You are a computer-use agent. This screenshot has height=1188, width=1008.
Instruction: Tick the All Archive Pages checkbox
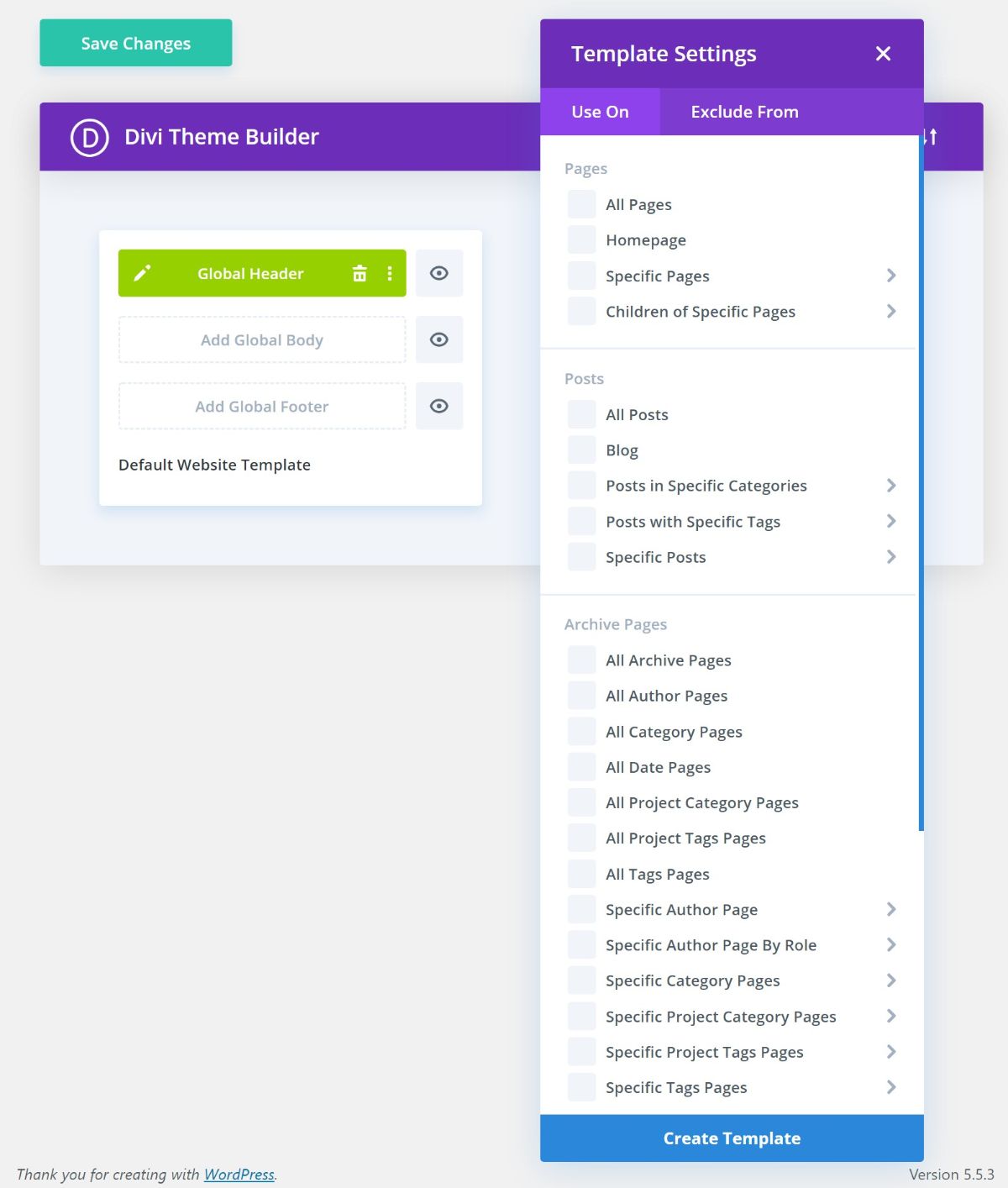(581, 660)
